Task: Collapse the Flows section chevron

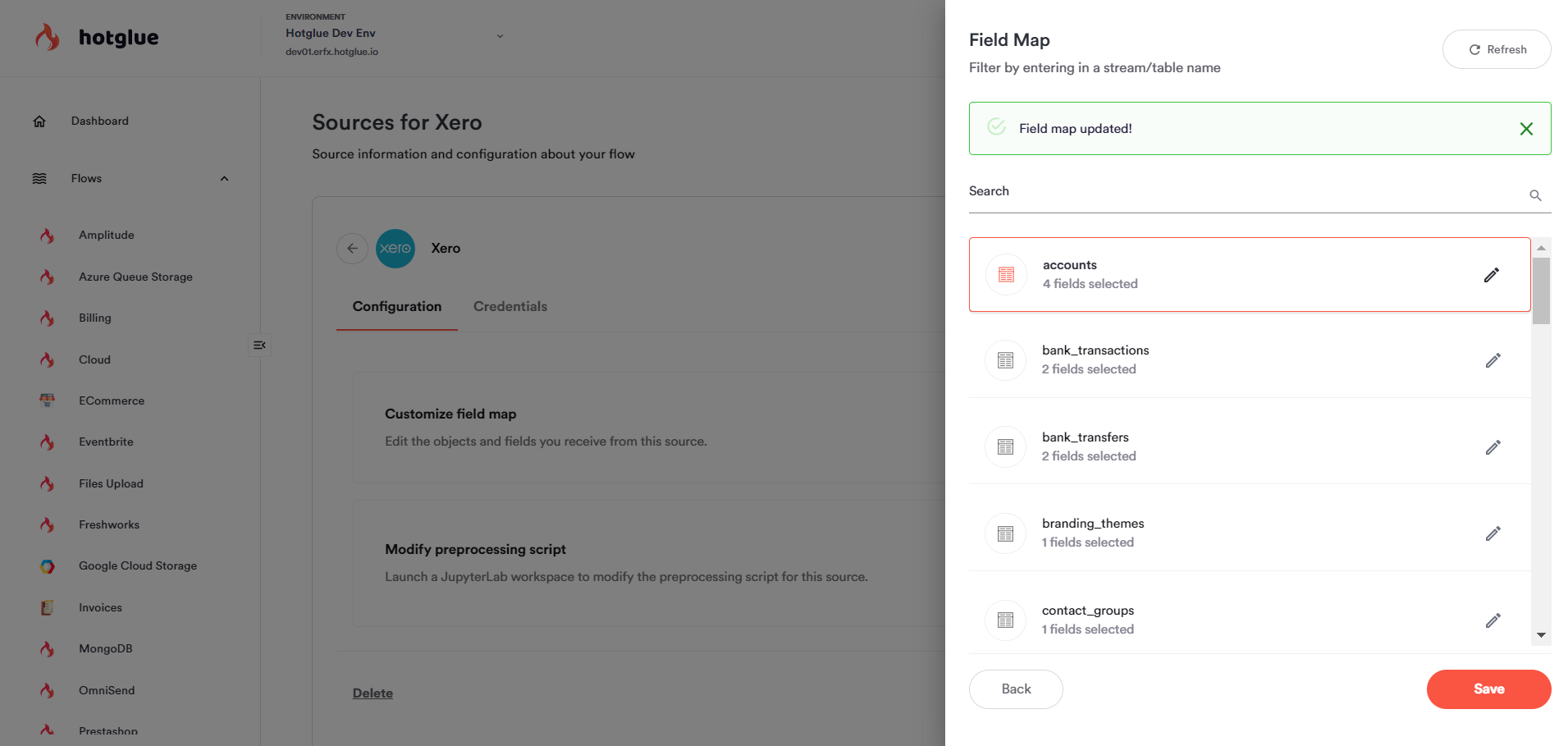Action: click(224, 179)
